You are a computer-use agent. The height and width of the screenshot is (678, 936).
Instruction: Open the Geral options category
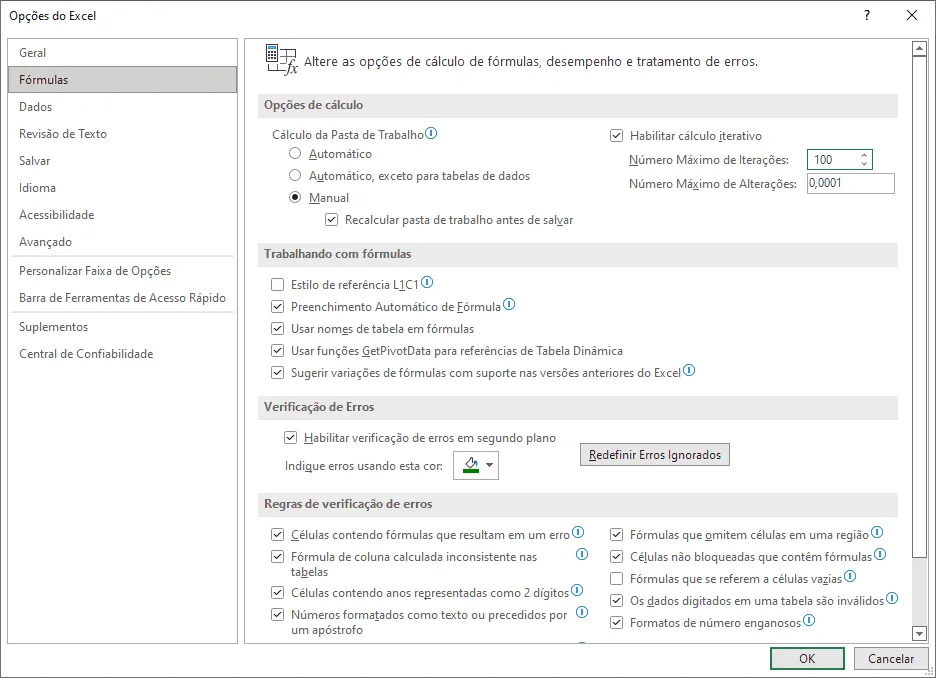(122, 53)
